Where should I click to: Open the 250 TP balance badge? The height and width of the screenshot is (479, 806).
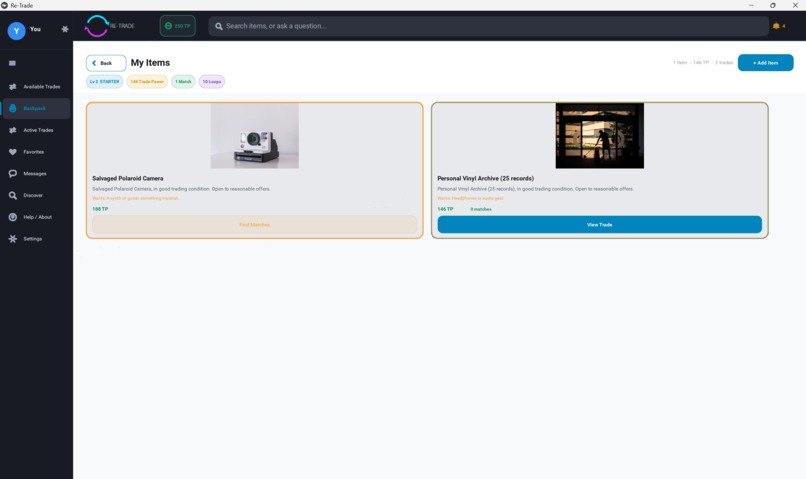click(177, 26)
